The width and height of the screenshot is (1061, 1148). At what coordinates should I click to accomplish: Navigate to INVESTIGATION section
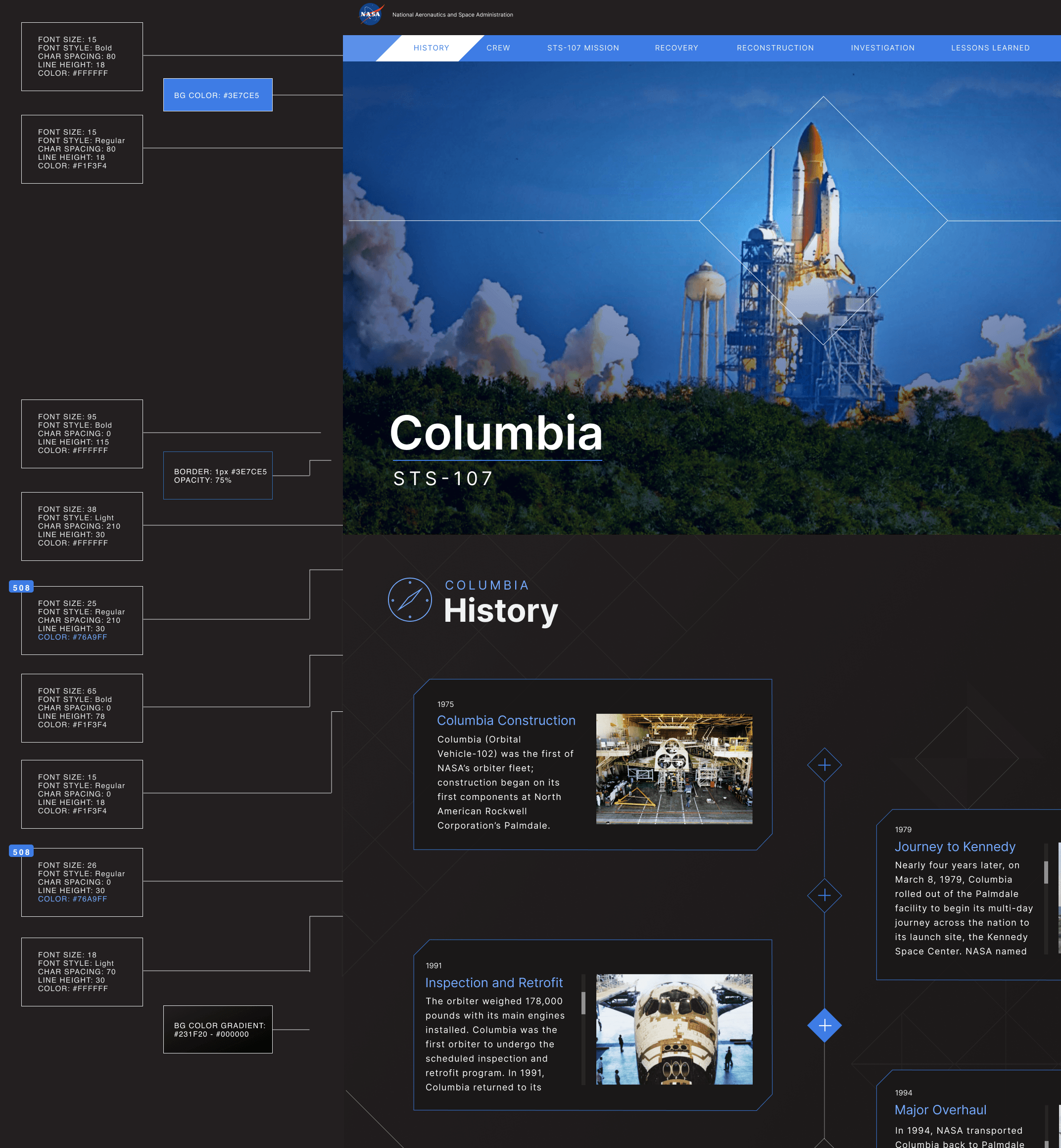point(882,48)
